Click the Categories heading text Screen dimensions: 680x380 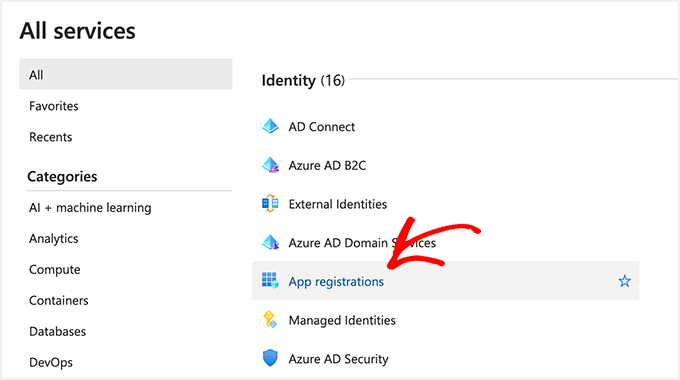click(62, 177)
